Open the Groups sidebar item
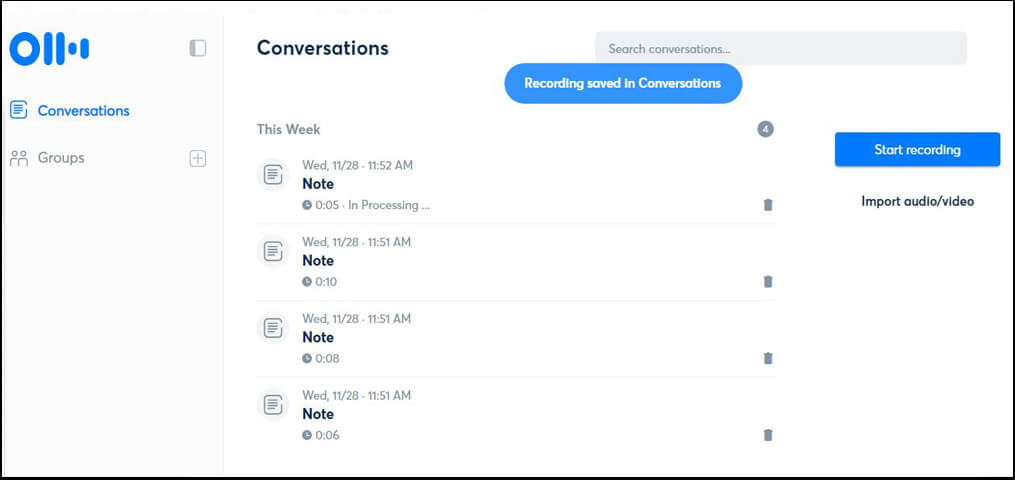1015x480 pixels. [61, 158]
